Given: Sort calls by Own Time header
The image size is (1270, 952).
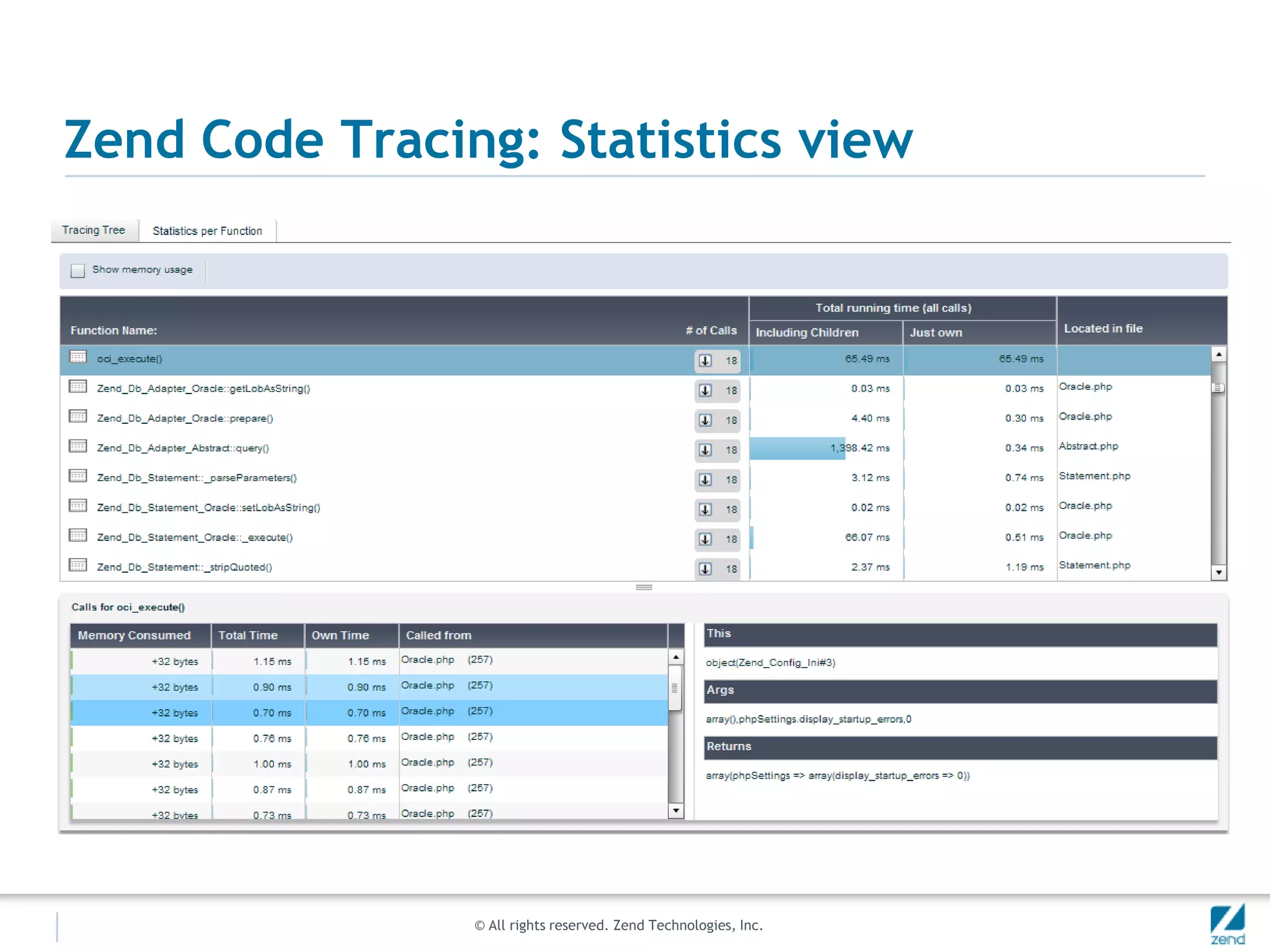Looking at the screenshot, I should point(352,635).
